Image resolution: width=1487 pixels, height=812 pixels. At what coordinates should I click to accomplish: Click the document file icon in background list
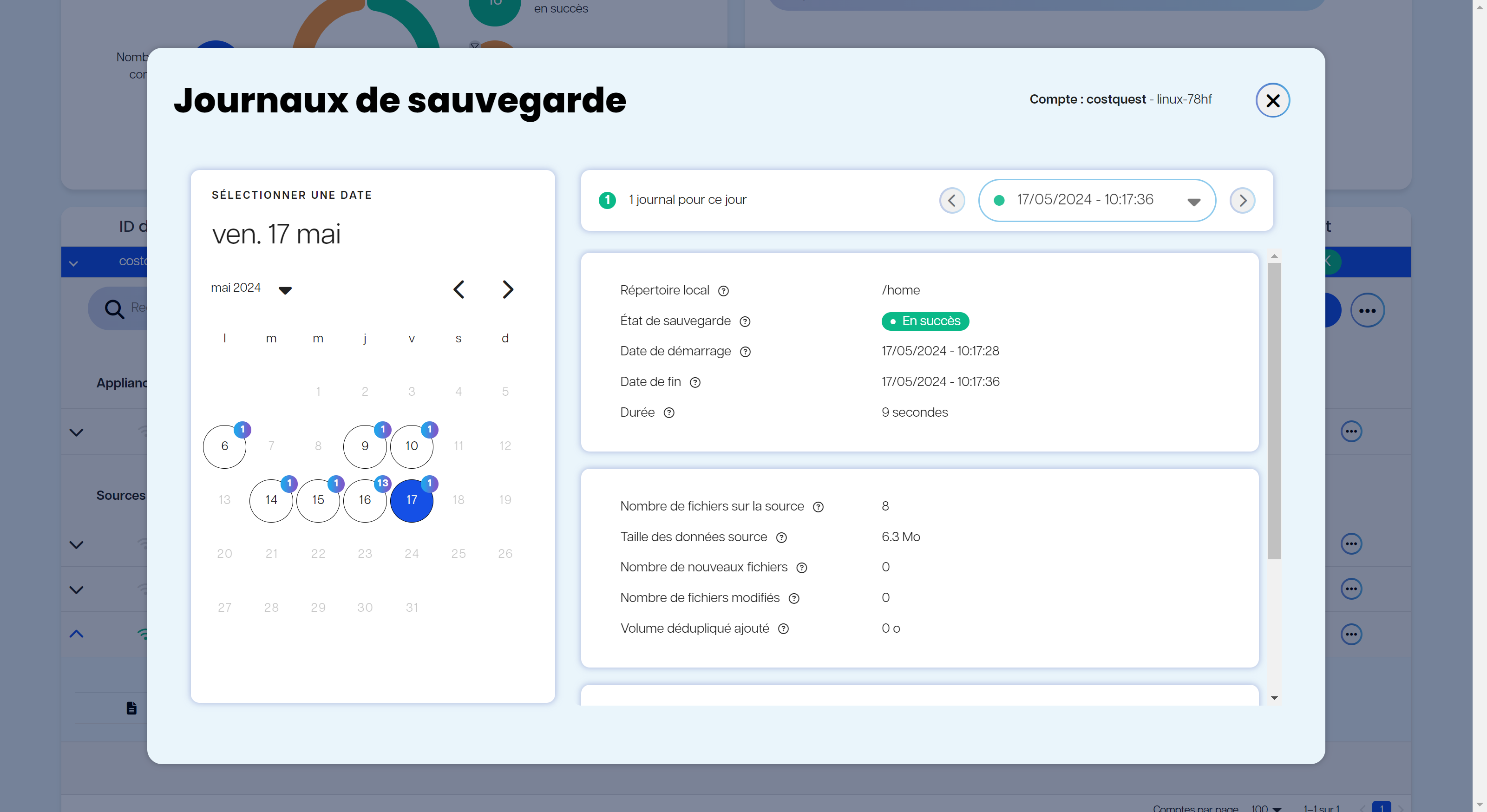coord(131,708)
